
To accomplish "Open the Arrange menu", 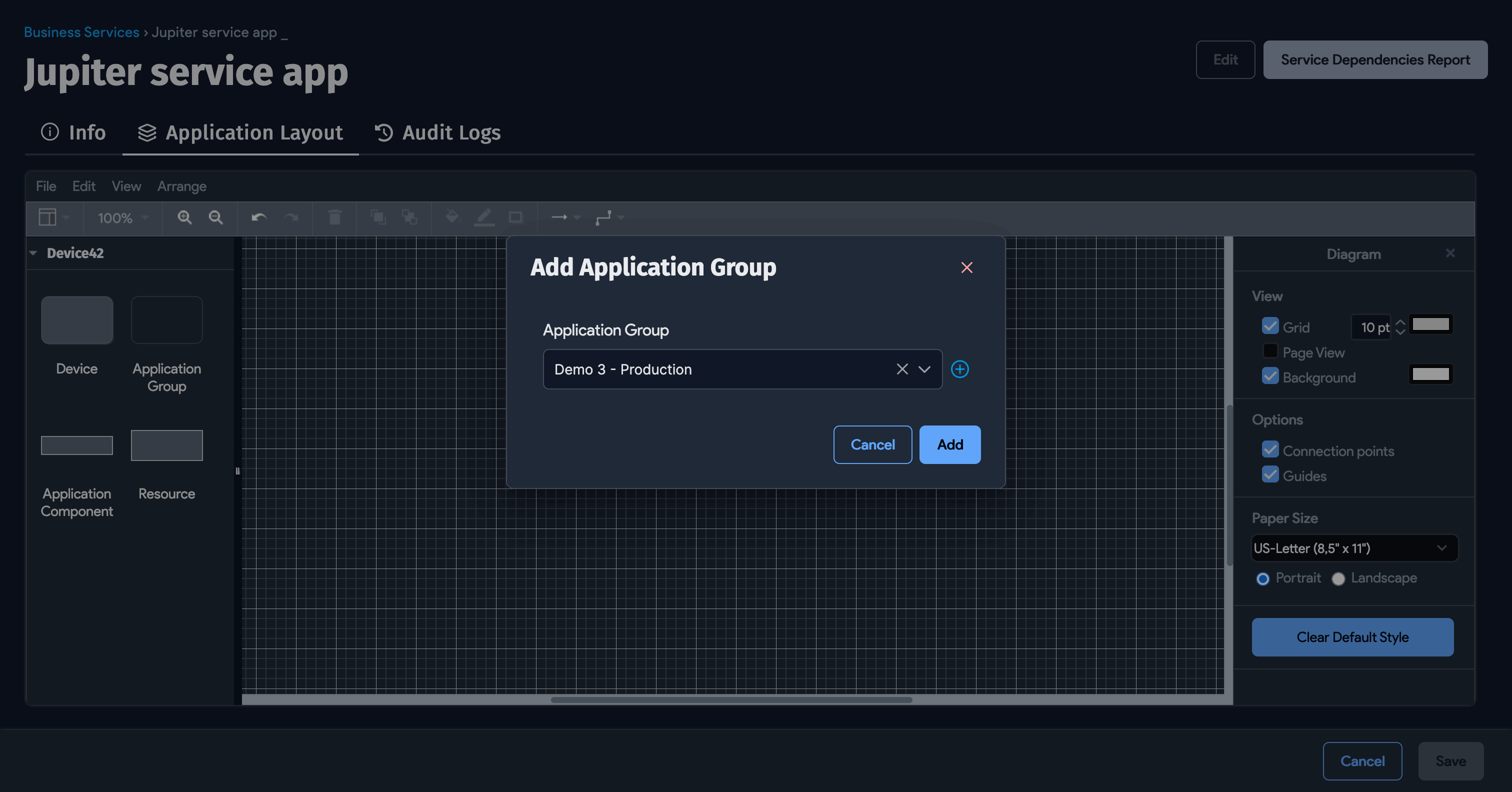I will (x=182, y=186).
